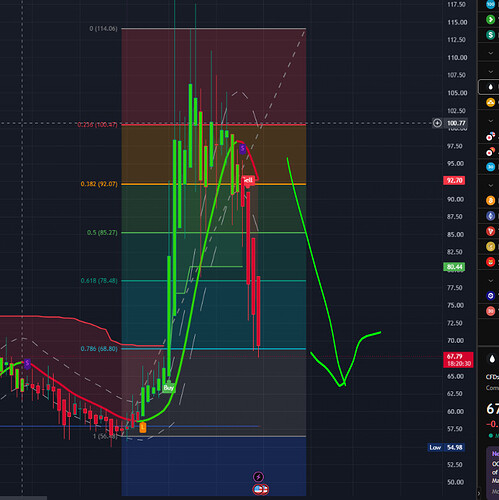The image size is (499, 500).
Task: Click the orange L marker near chart bottom
Action: coord(143,427)
